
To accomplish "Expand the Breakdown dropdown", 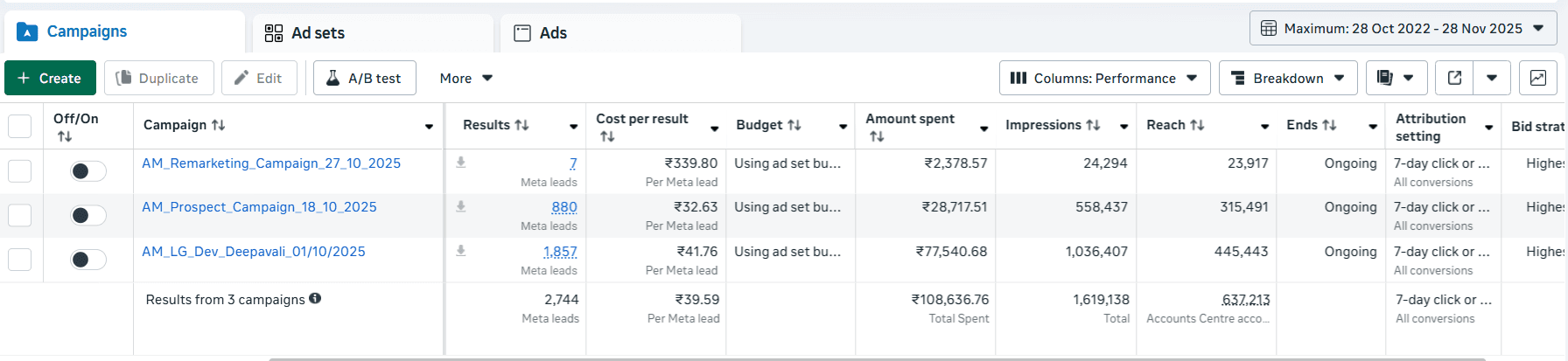I will 1287,78.
